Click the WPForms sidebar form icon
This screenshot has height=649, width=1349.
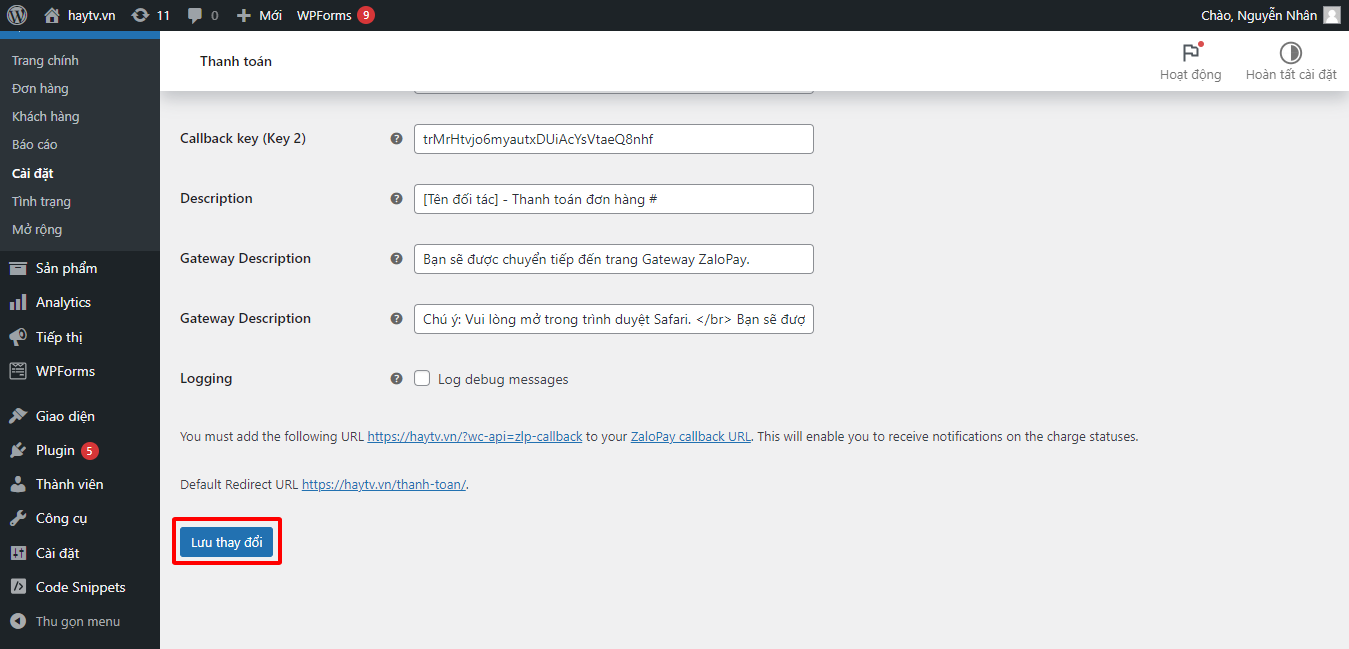pos(18,371)
